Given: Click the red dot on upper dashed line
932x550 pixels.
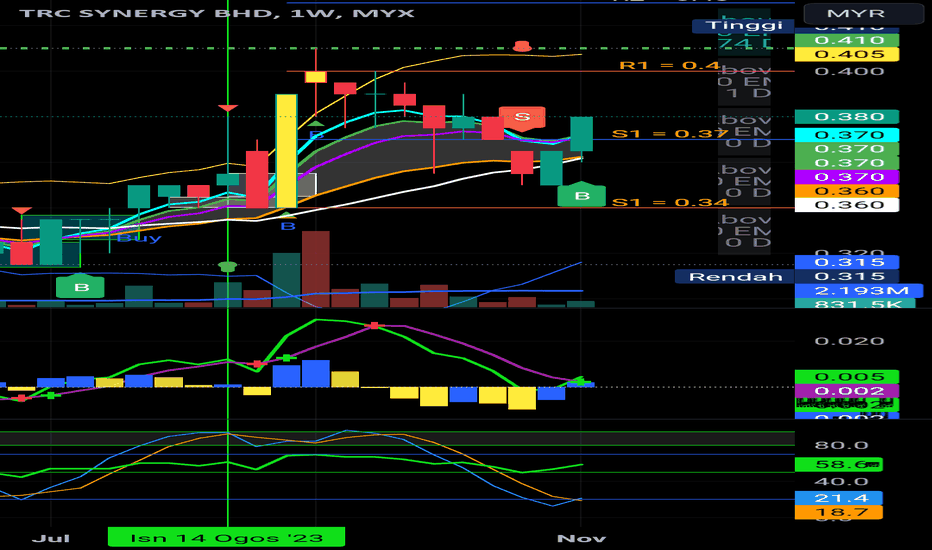Looking at the screenshot, I should (x=522, y=46).
